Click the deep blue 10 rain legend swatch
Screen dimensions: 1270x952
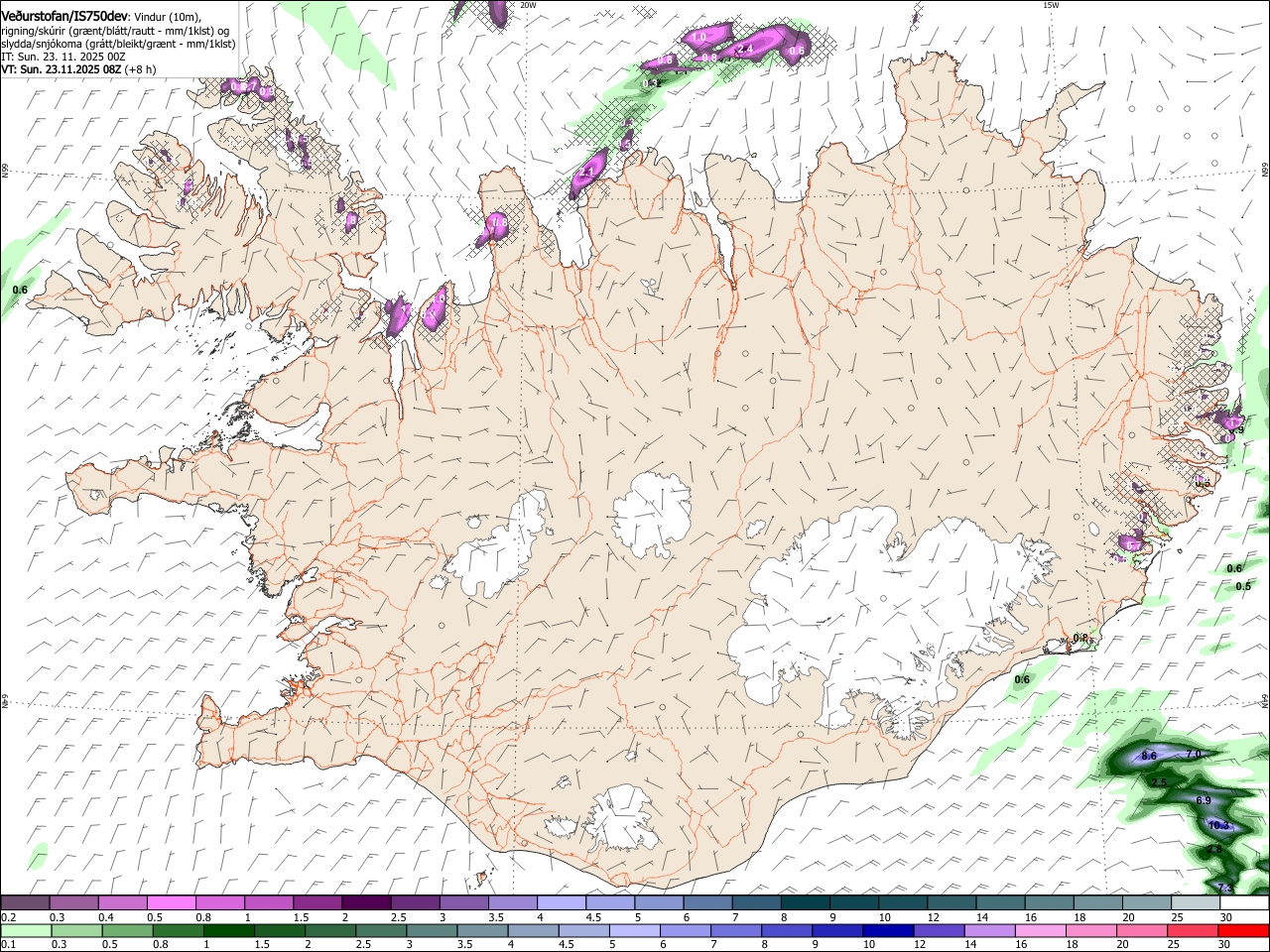(887, 931)
